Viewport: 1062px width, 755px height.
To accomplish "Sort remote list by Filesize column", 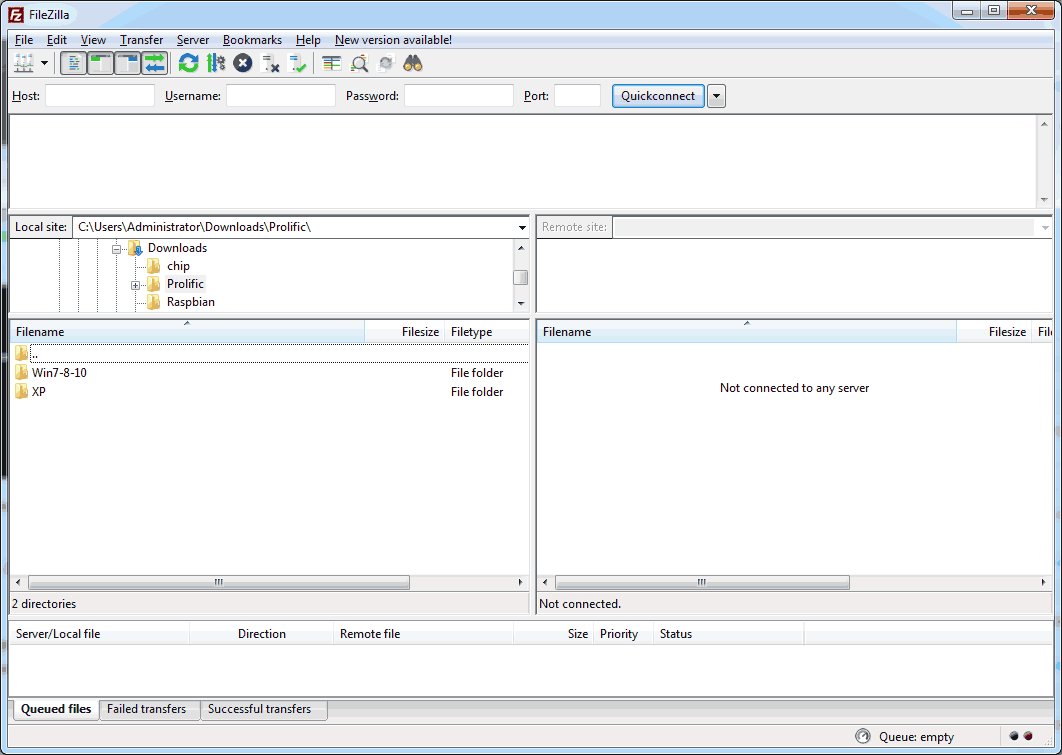I will point(994,332).
